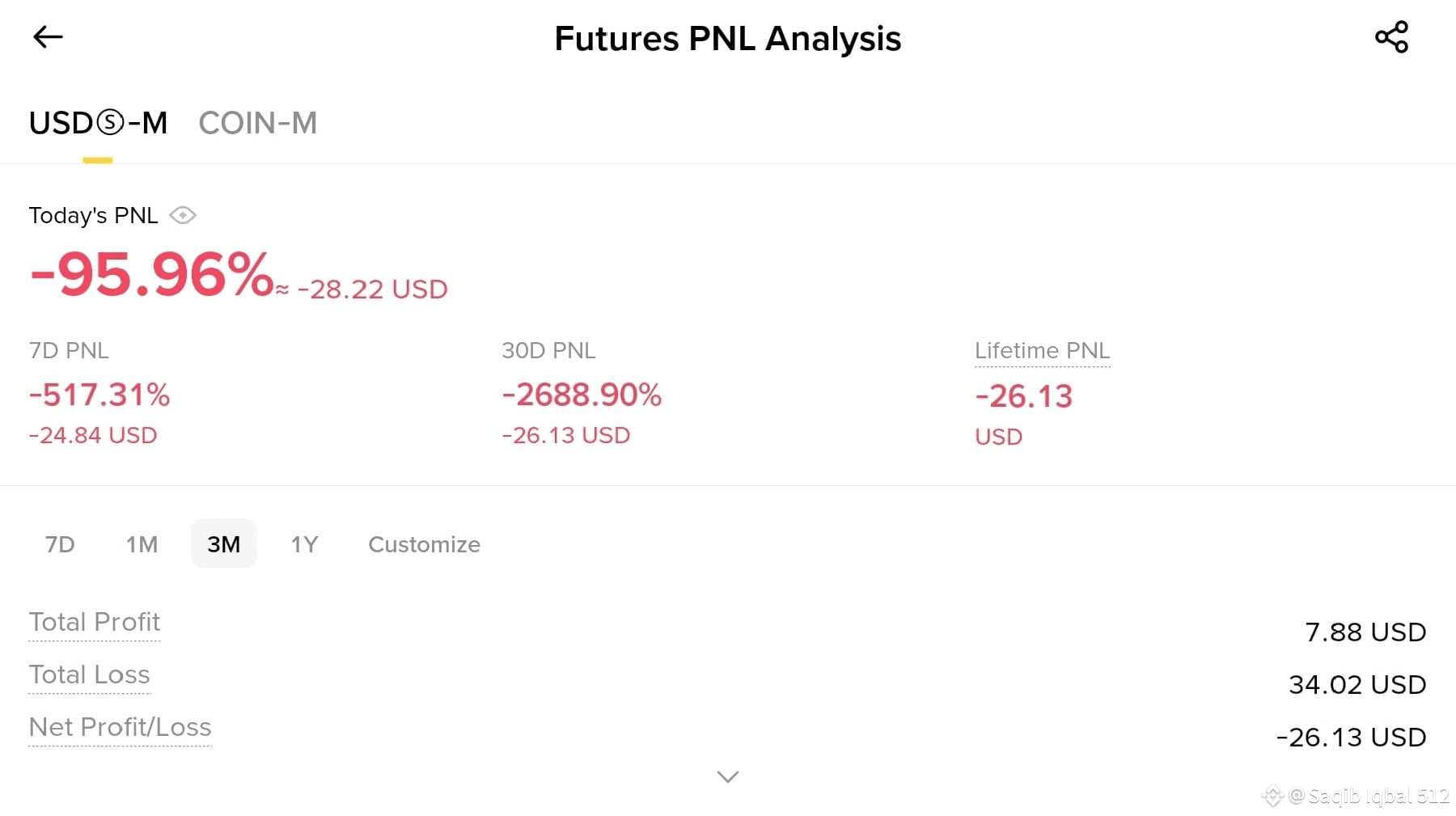This screenshot has width=1456, height=816.
Task: Click the -95.96% Today's PNL value
Action: (152, 275)
